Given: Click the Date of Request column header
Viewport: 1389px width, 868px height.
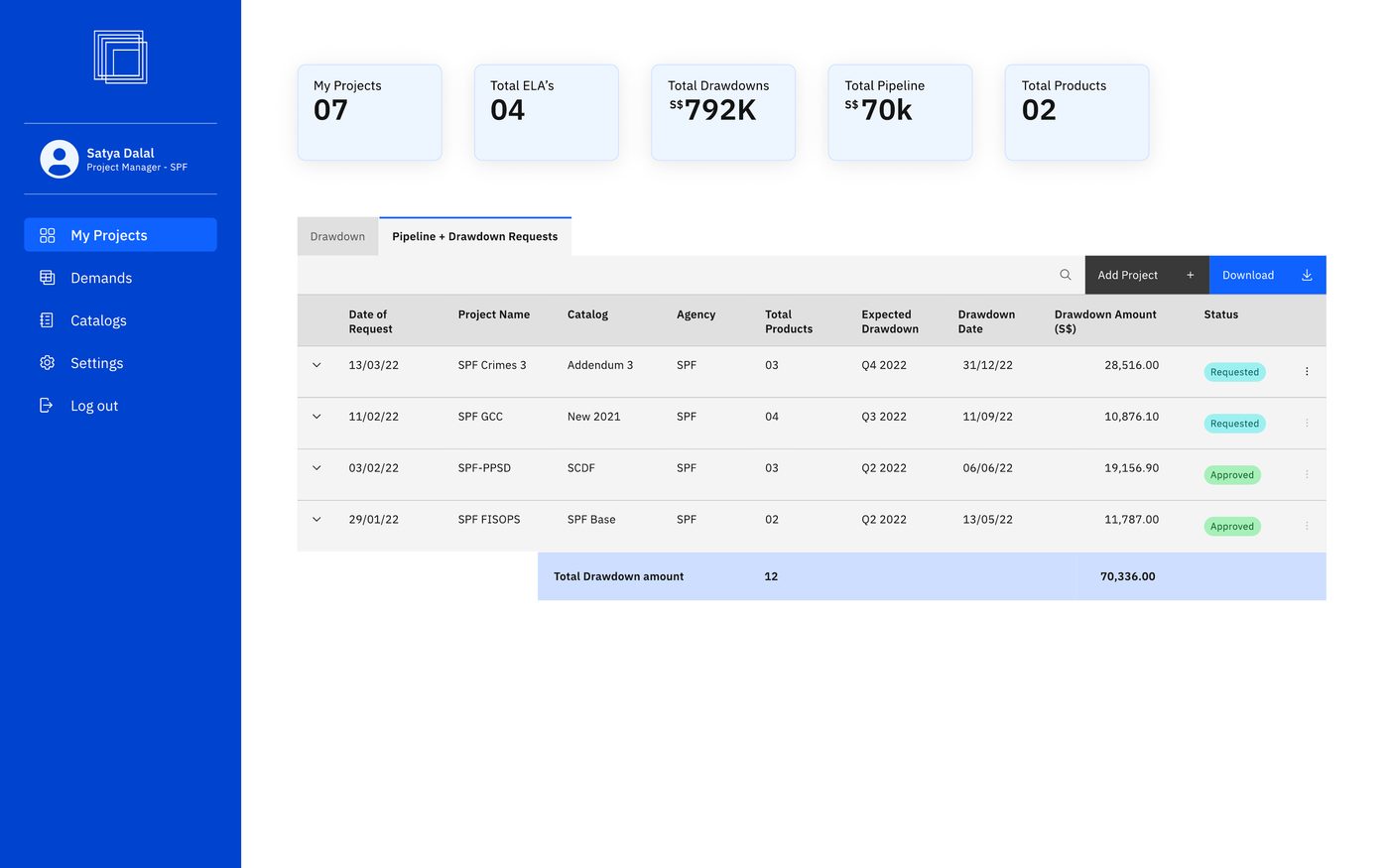Looking at the screenshot, I should [x=371, y=321].
